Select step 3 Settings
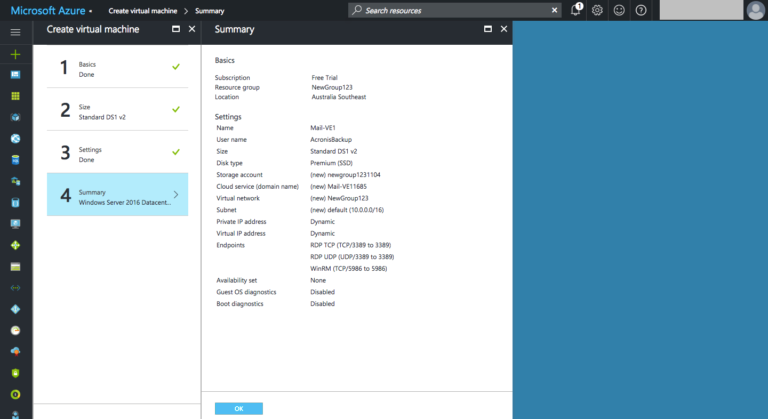 [x=118, y=154]
